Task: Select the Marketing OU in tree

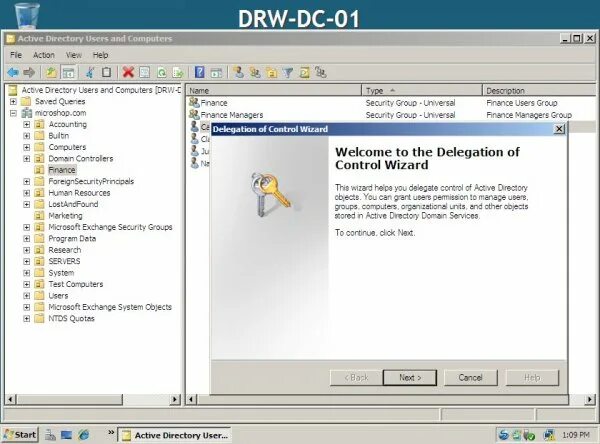Action: click(x=65, y=216)
